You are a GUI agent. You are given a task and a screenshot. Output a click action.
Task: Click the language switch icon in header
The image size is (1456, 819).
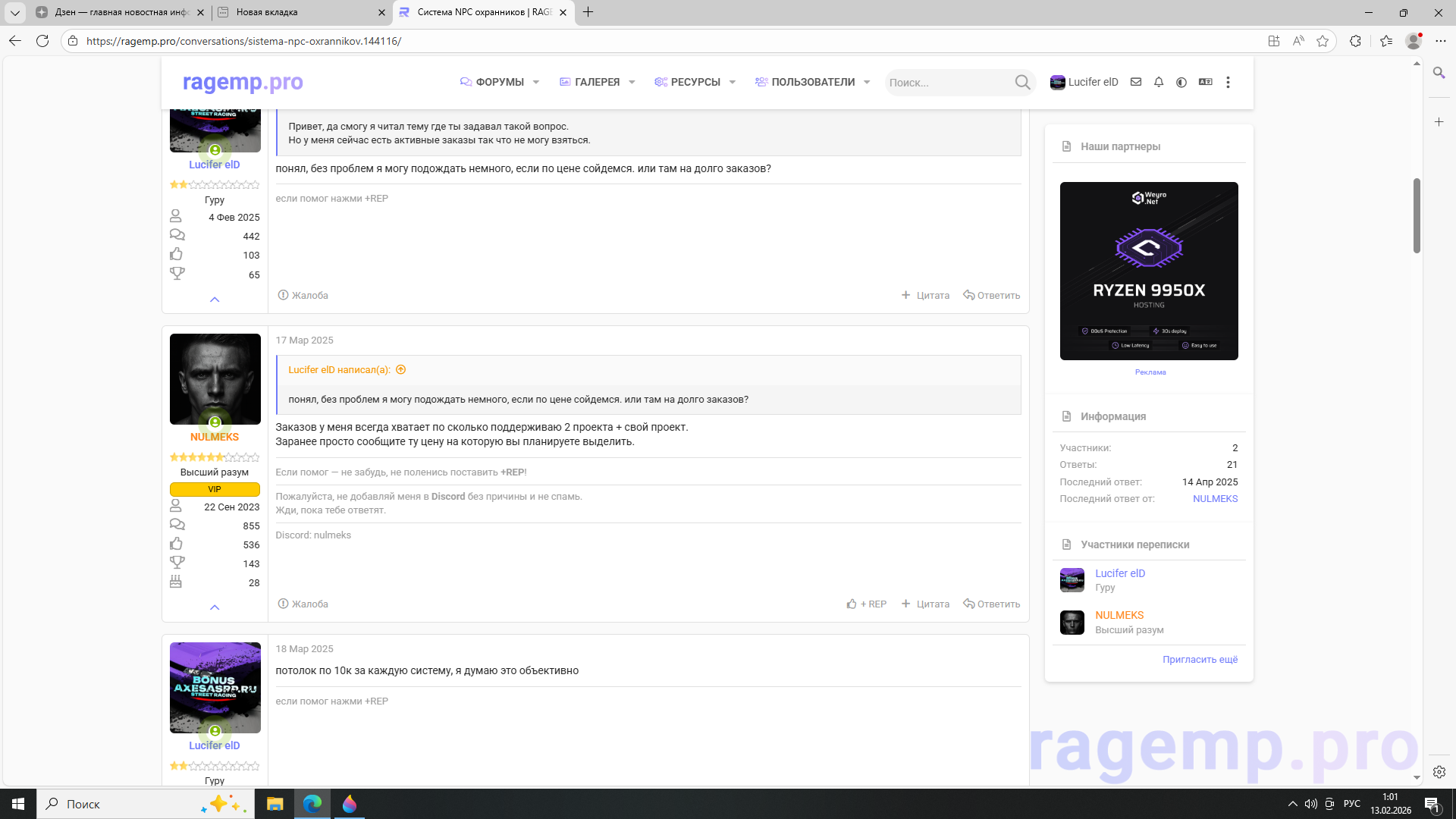1205,82
